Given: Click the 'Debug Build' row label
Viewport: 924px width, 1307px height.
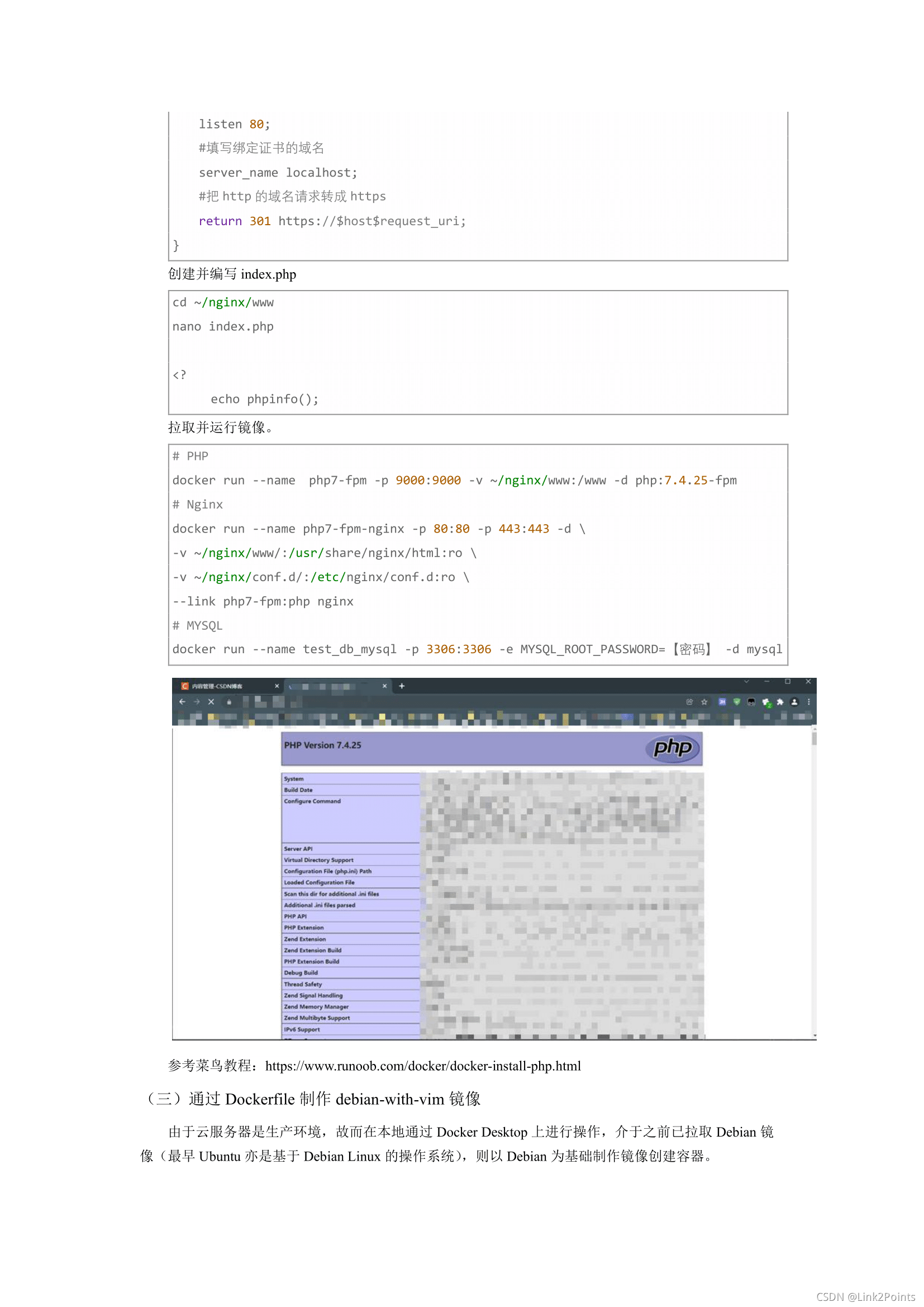Looking at the screenshot, I should 301,973.
